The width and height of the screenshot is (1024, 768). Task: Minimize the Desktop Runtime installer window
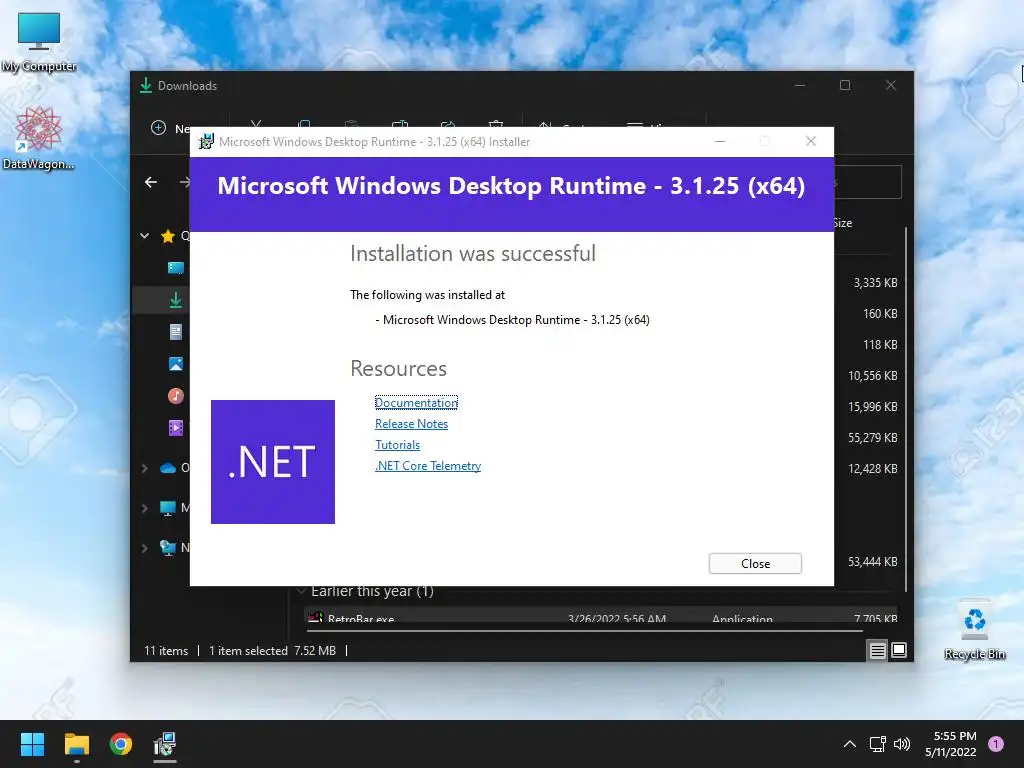pyautogui.click(x=720, y=141)
